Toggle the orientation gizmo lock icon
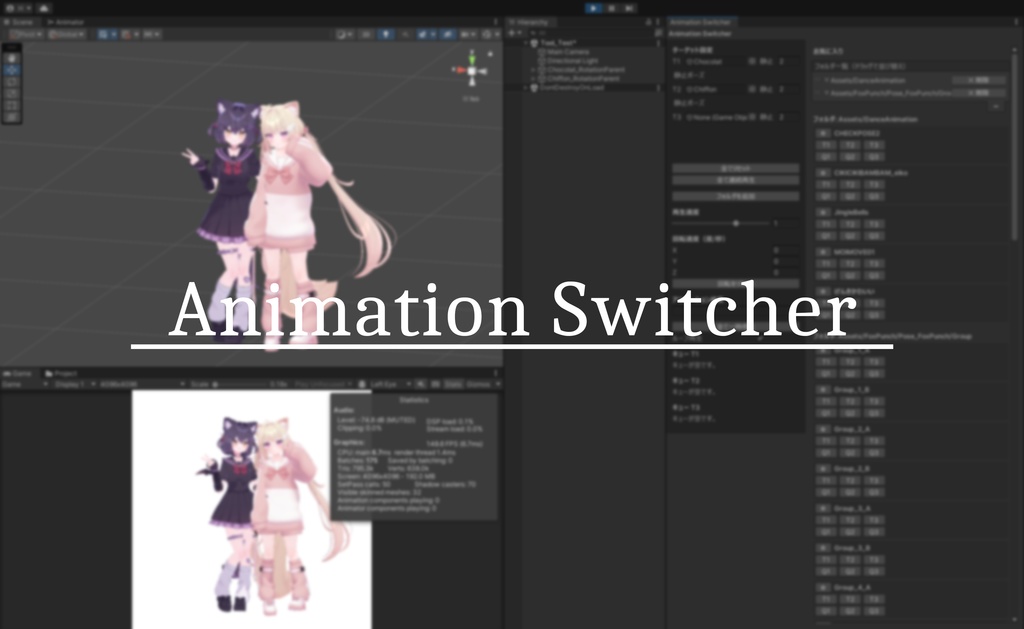 click(490, 54)
